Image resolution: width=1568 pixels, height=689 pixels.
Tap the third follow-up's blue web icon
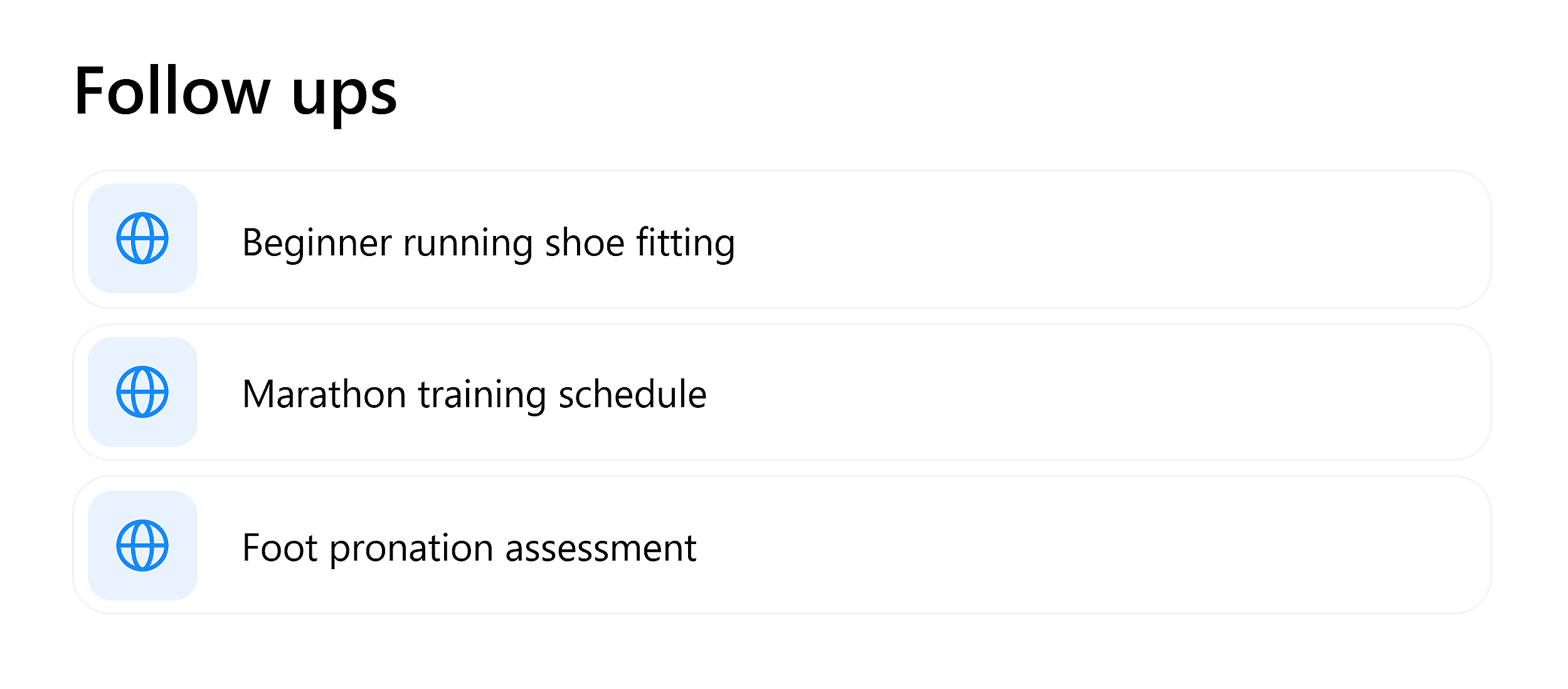(142, 545)
